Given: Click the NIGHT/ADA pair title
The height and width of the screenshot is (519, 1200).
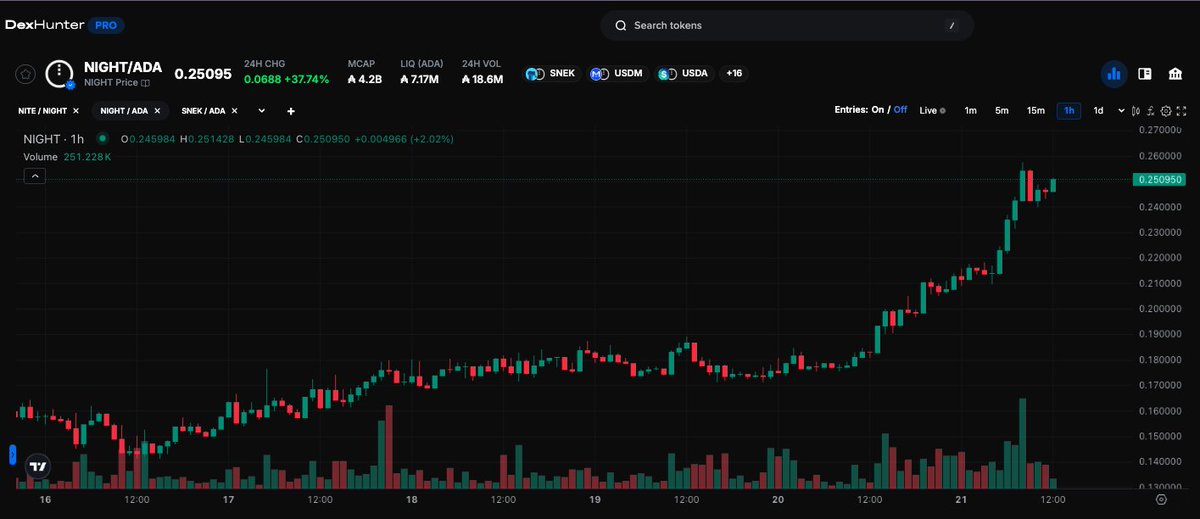Looking at the screenshot, I should coord(122,68).
